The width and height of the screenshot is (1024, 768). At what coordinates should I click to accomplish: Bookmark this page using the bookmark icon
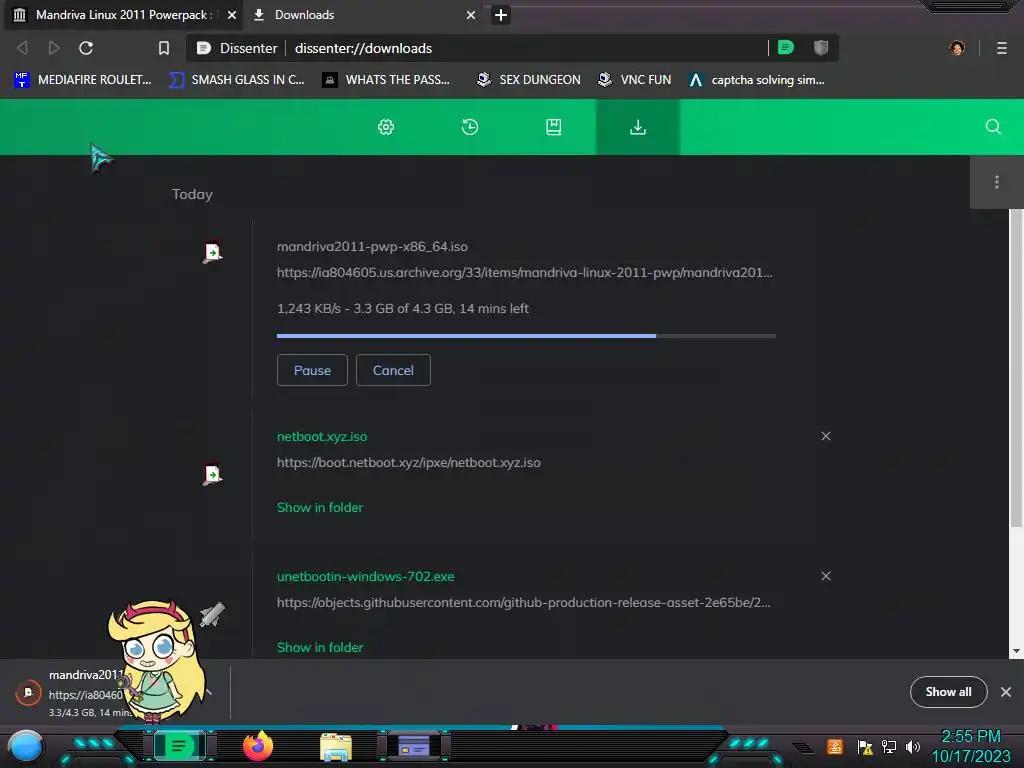(x=164, y=48)
